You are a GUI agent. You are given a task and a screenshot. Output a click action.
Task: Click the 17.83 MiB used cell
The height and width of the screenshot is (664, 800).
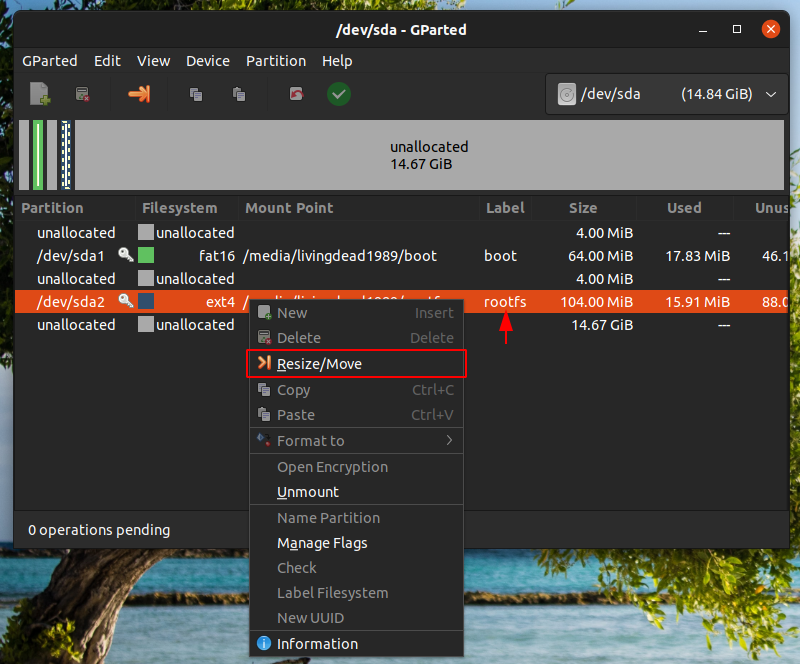coord(697,256)
